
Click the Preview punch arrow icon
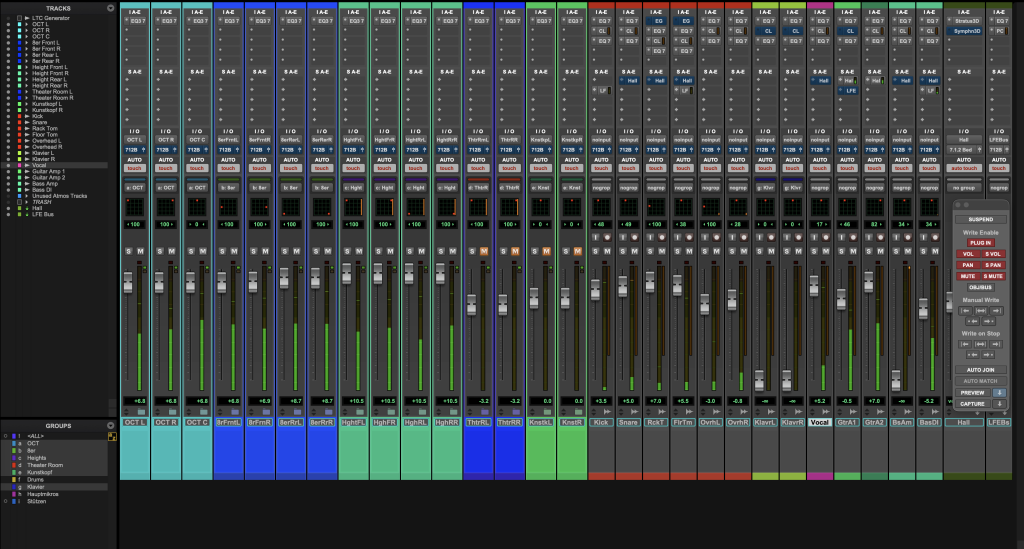point(1001,393)
